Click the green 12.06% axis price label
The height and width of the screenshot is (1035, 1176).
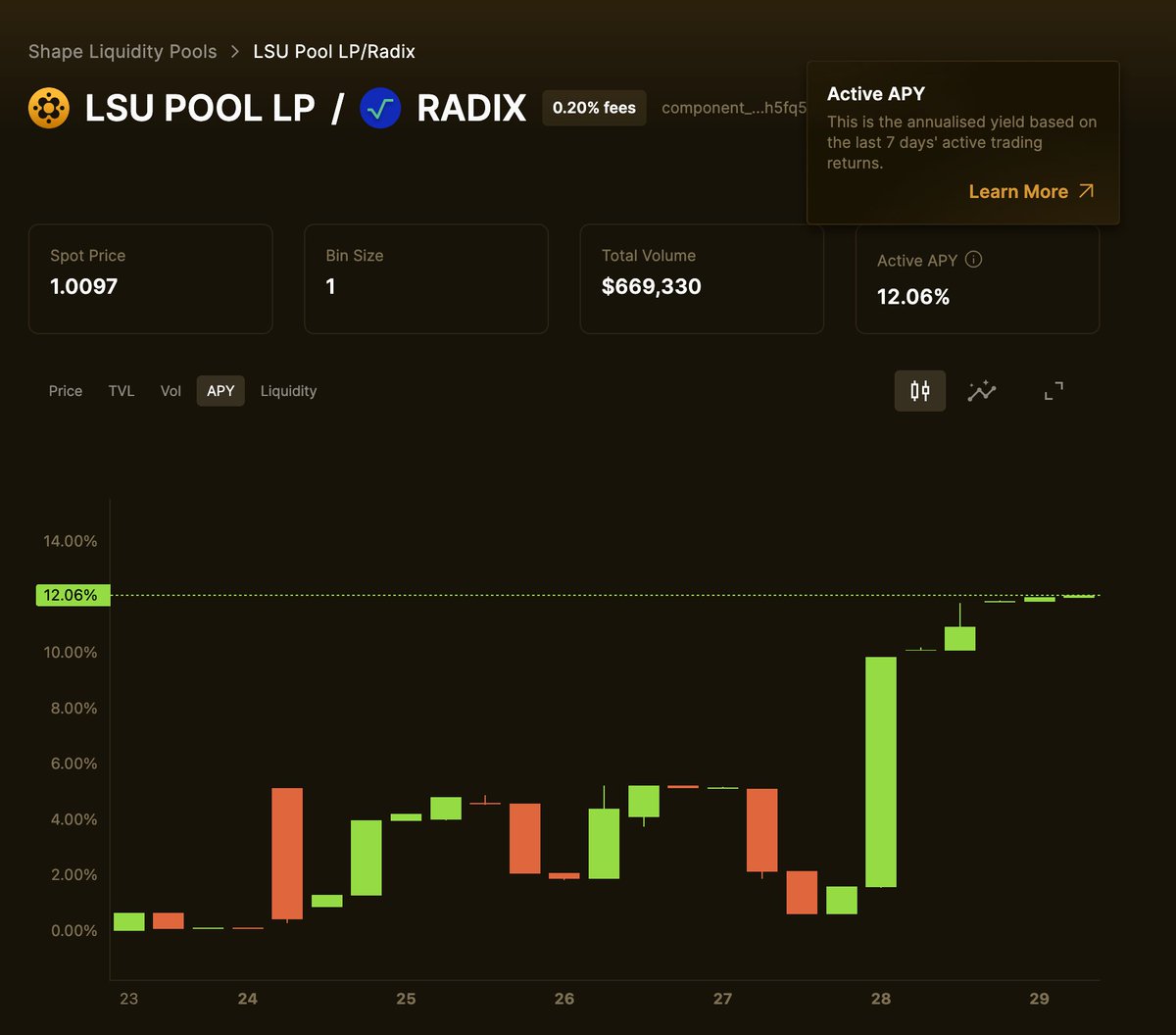[72, 595]
